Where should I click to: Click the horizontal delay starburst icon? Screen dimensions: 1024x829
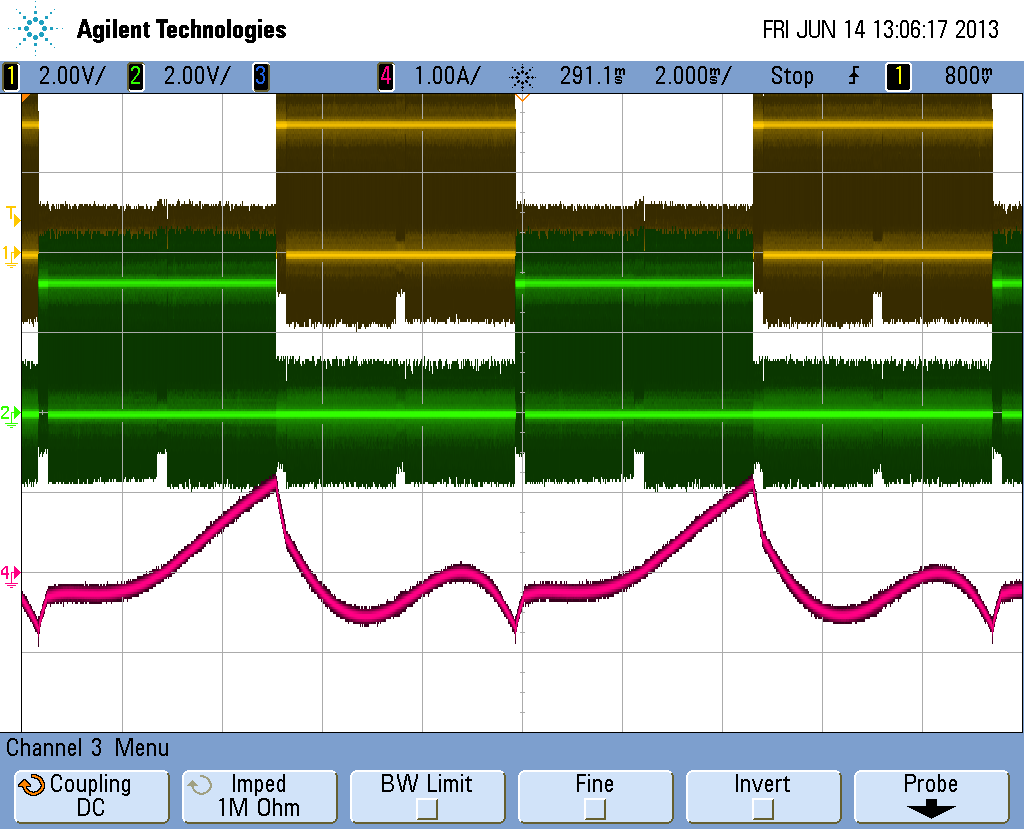click(x=522, y=77)
